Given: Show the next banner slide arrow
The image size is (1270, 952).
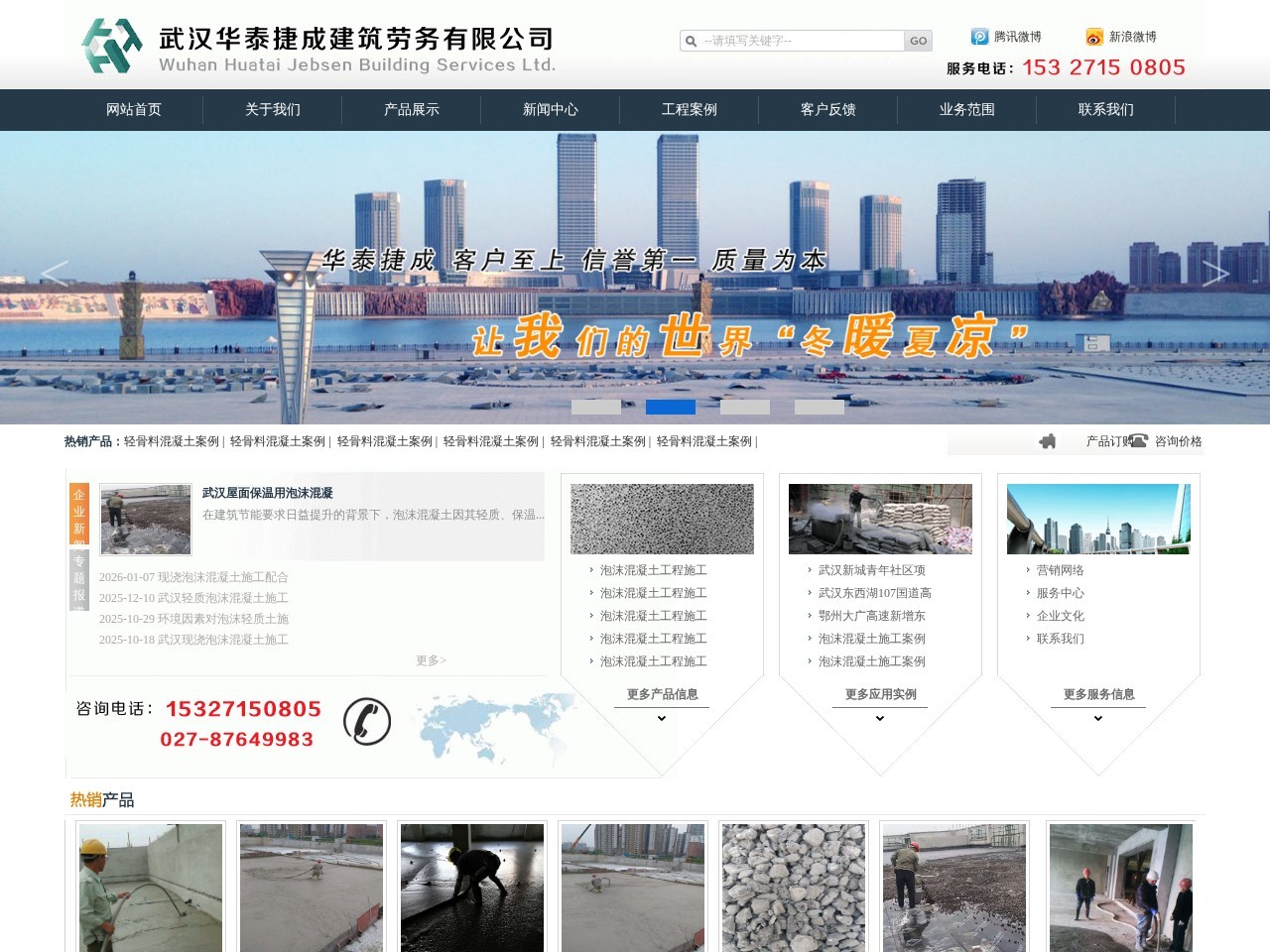Looking at the screenshot, I should point(1215,274).
